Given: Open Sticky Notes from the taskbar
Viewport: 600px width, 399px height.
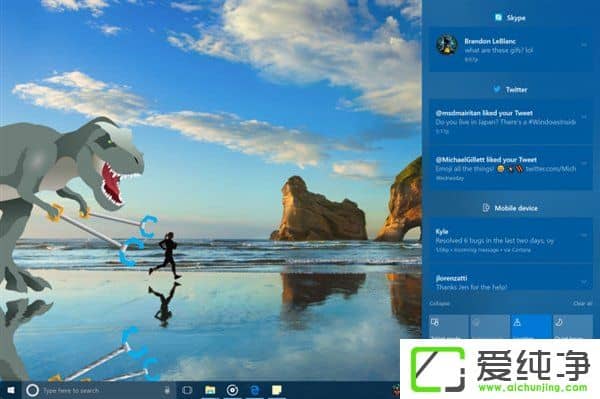Looking at the screenshot, I should pos(277,390).
